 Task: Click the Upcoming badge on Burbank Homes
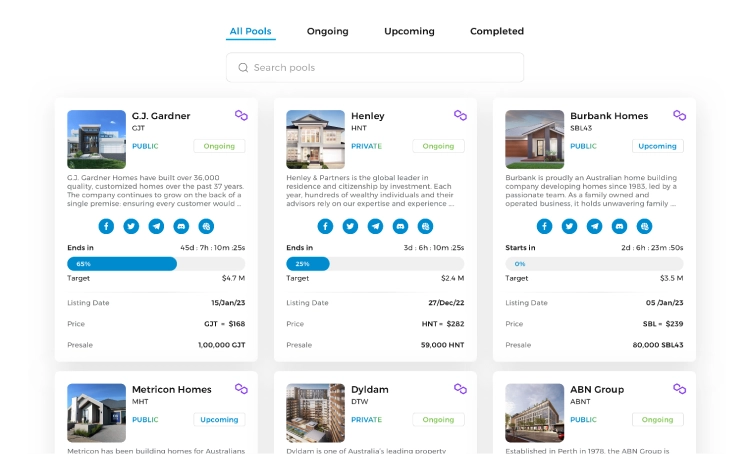tap(657, 146)
